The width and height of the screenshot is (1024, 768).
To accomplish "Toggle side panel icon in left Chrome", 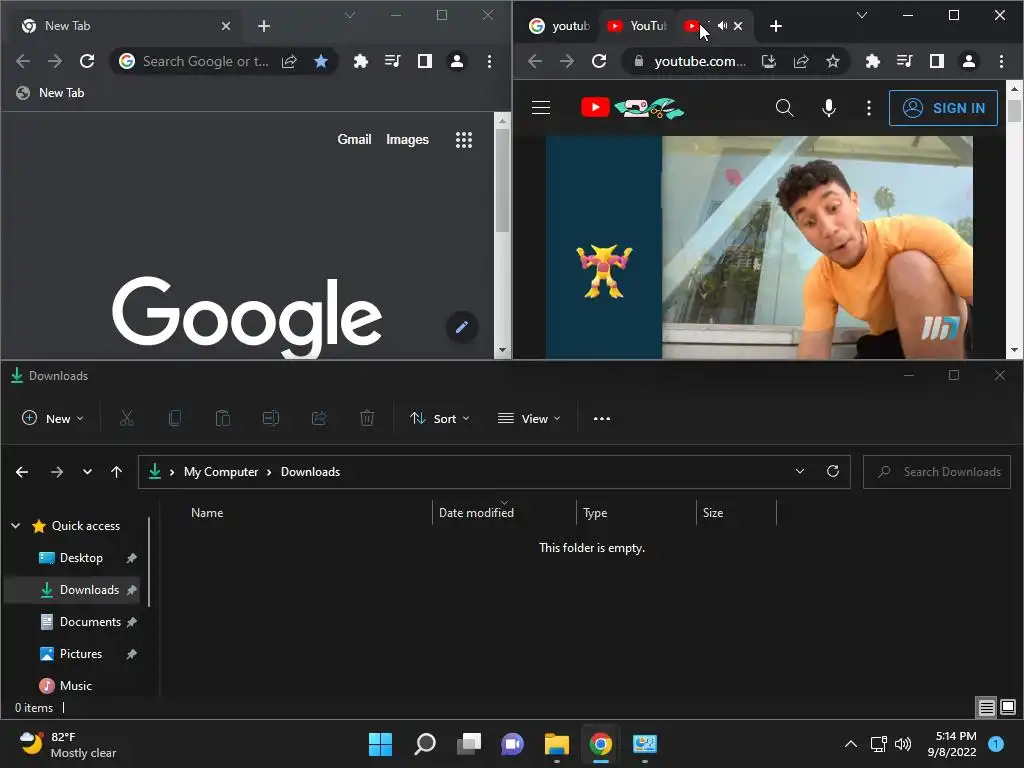I will pyautogui.click(x=424, y=61).
